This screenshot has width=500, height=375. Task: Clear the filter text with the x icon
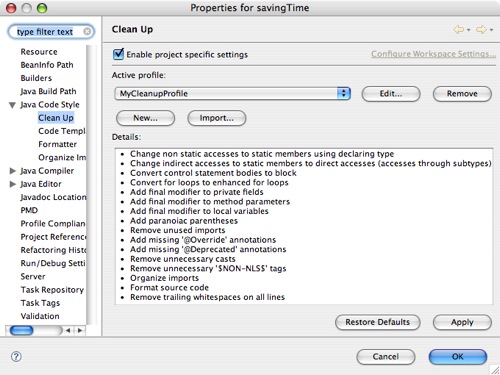87,32
